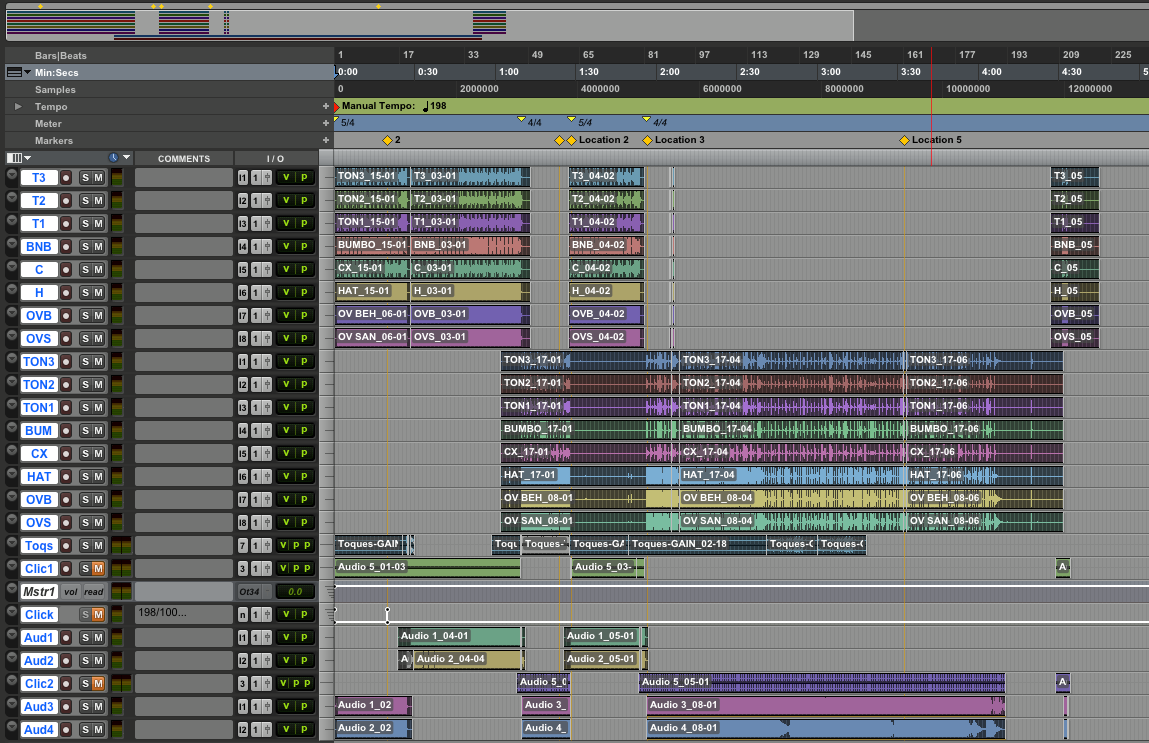Image resolution: width=1149 pixels, height=743 pixels.
Task: Open the track options menu for TON3
Action: (12, 359)
